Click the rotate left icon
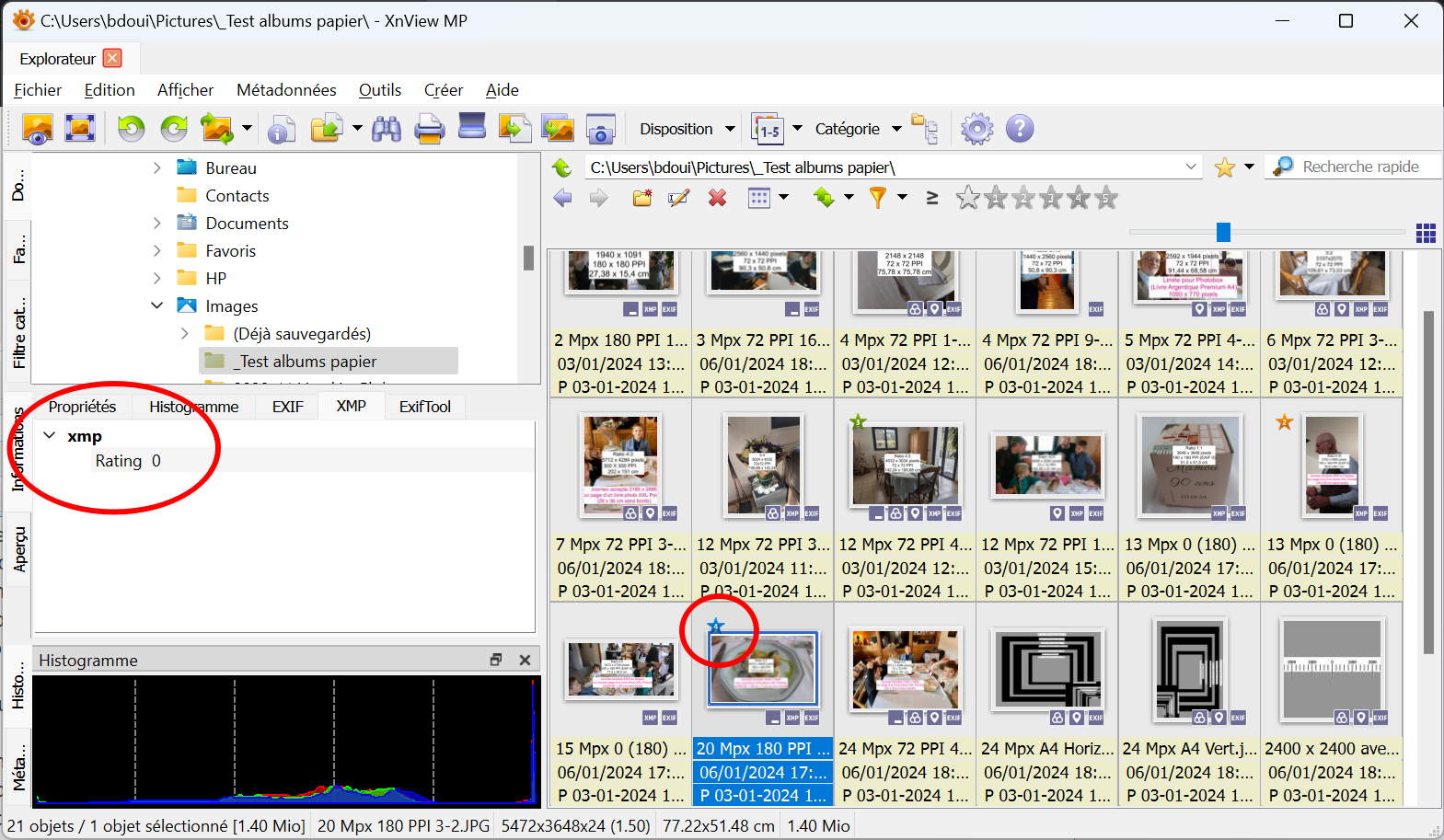 click(131, 129)
